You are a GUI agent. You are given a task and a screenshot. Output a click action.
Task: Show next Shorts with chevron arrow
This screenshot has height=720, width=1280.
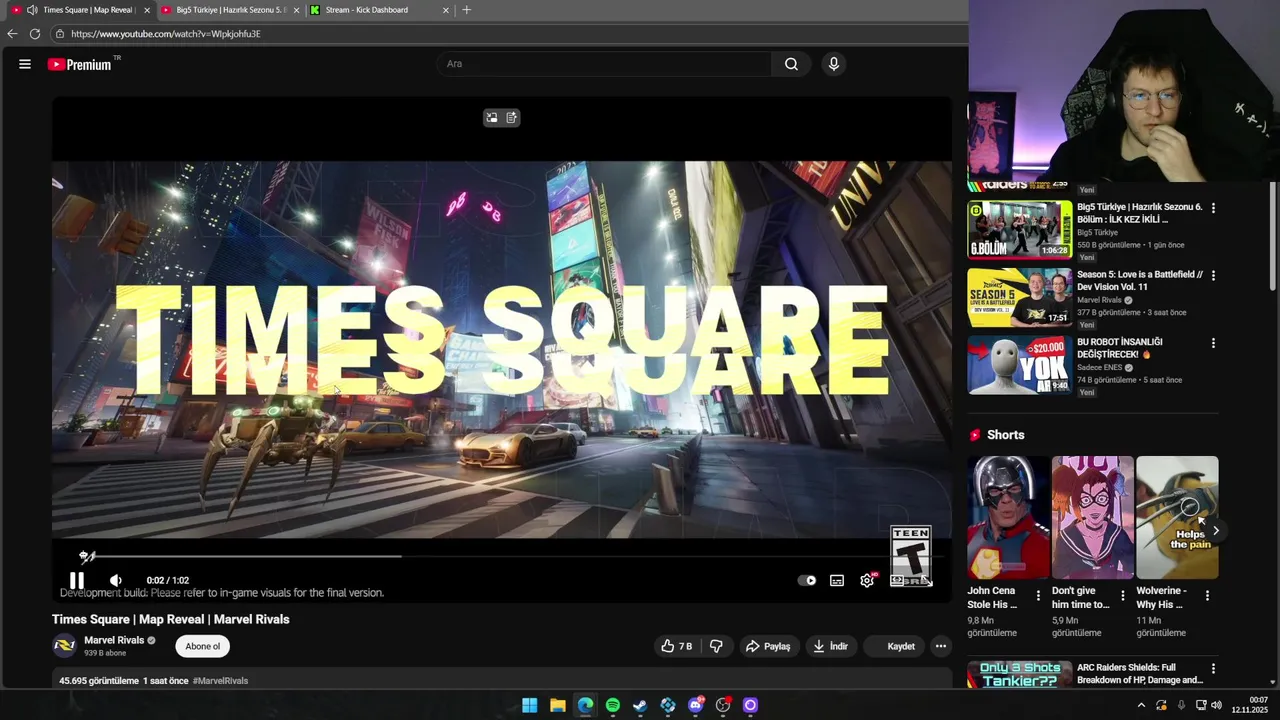[x=1215, y=531]
